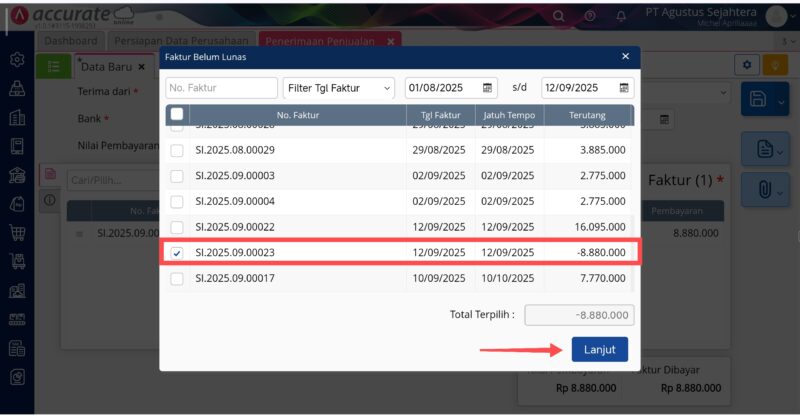Open the calendar picker for end date 12/09/2025

click(624, 88)
